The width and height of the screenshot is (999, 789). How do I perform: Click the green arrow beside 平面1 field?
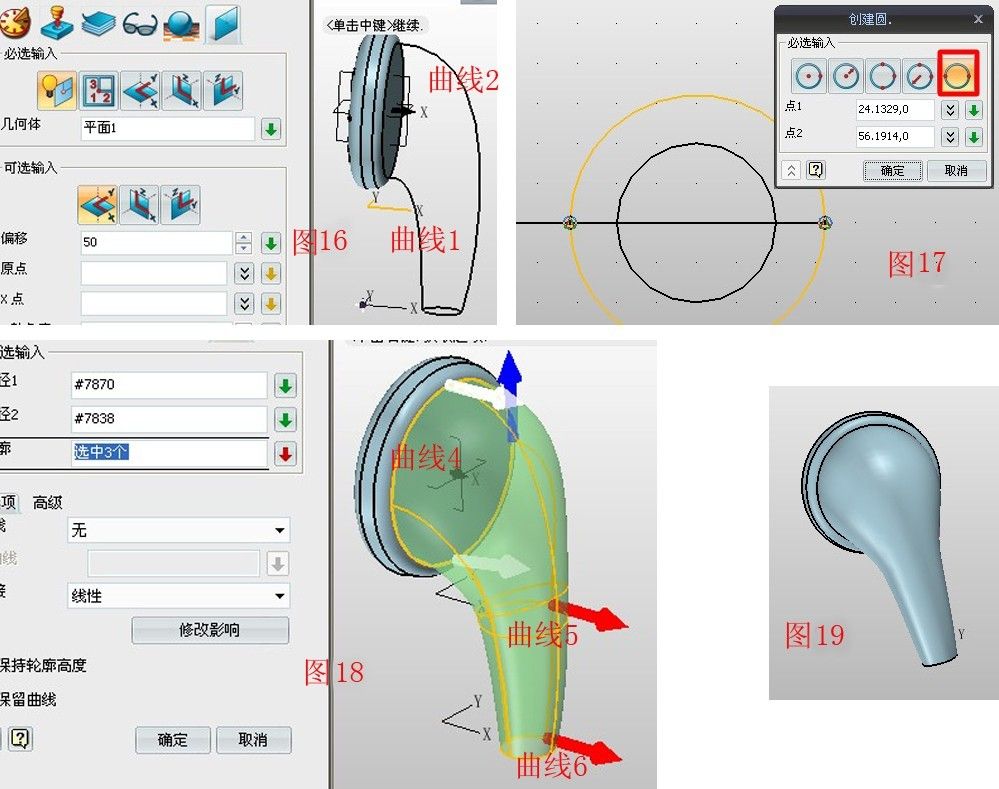(270, 129)
